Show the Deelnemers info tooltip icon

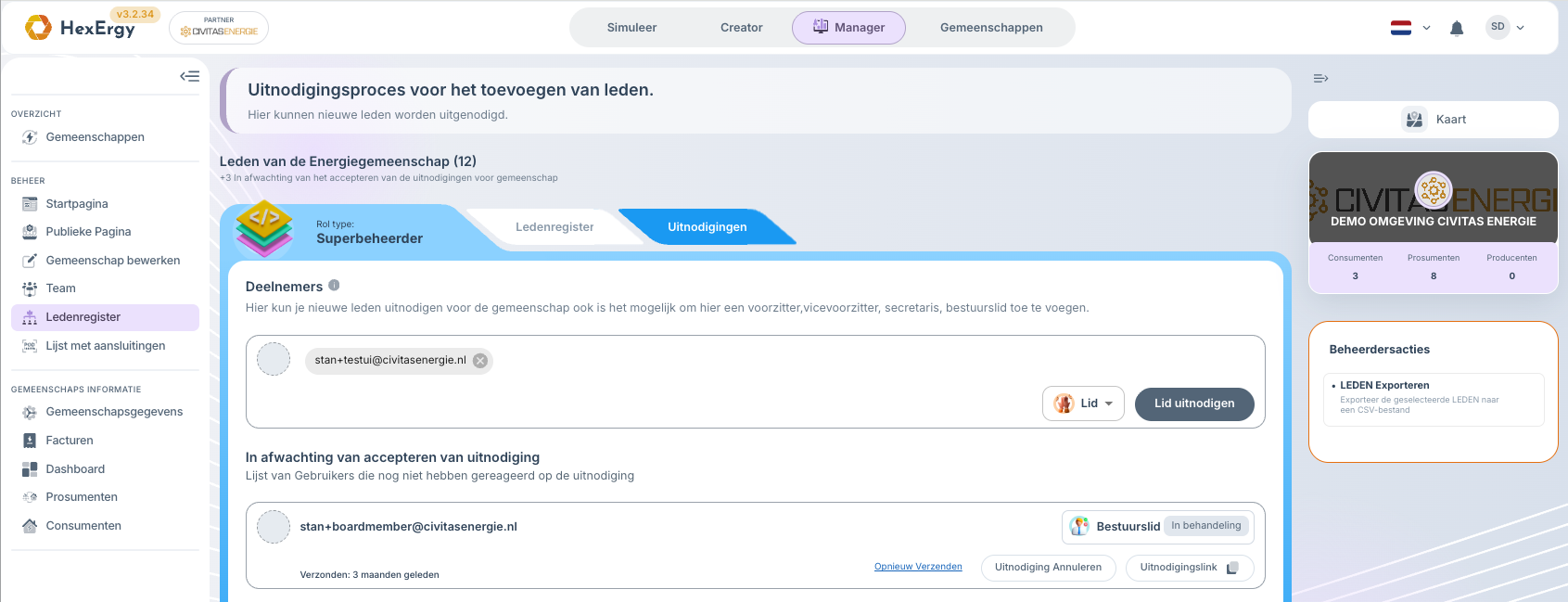[334, 286]
